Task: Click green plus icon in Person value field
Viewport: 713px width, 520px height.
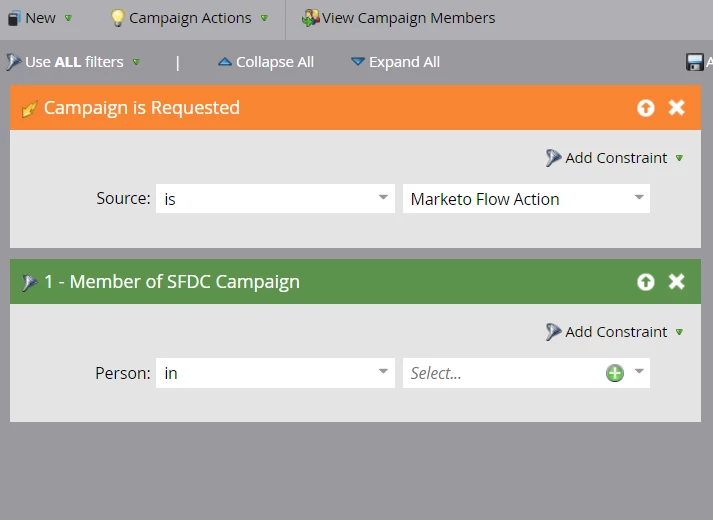Action: coord(614,373)
